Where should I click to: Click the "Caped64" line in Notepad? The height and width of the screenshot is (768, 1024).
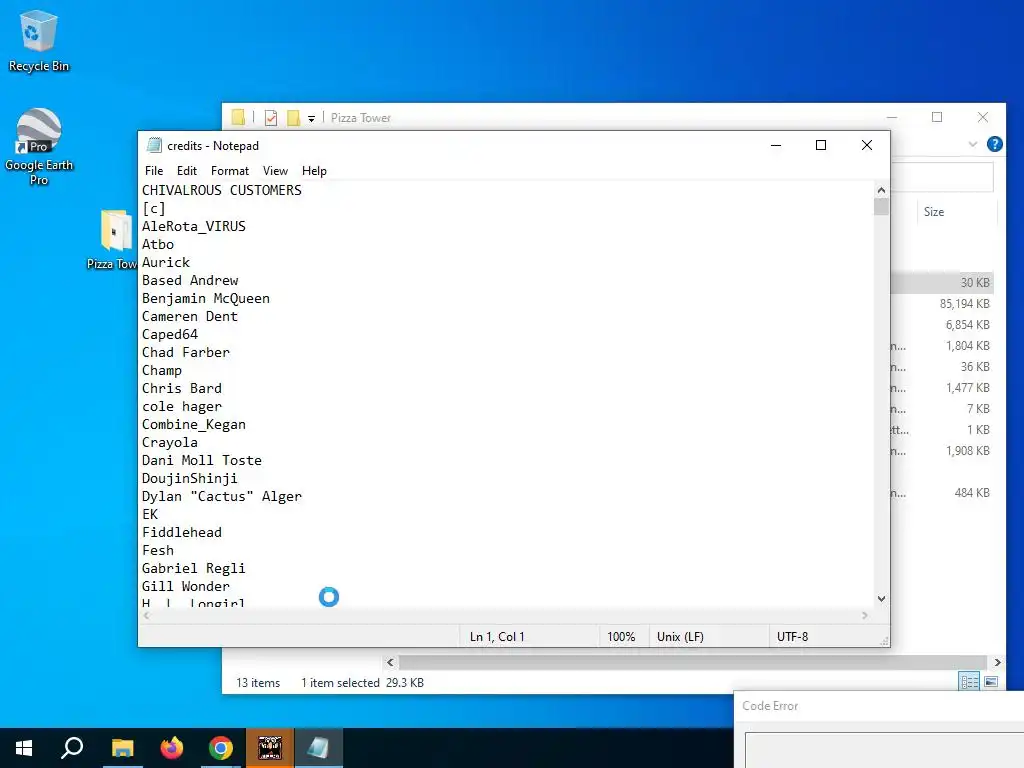170,334
